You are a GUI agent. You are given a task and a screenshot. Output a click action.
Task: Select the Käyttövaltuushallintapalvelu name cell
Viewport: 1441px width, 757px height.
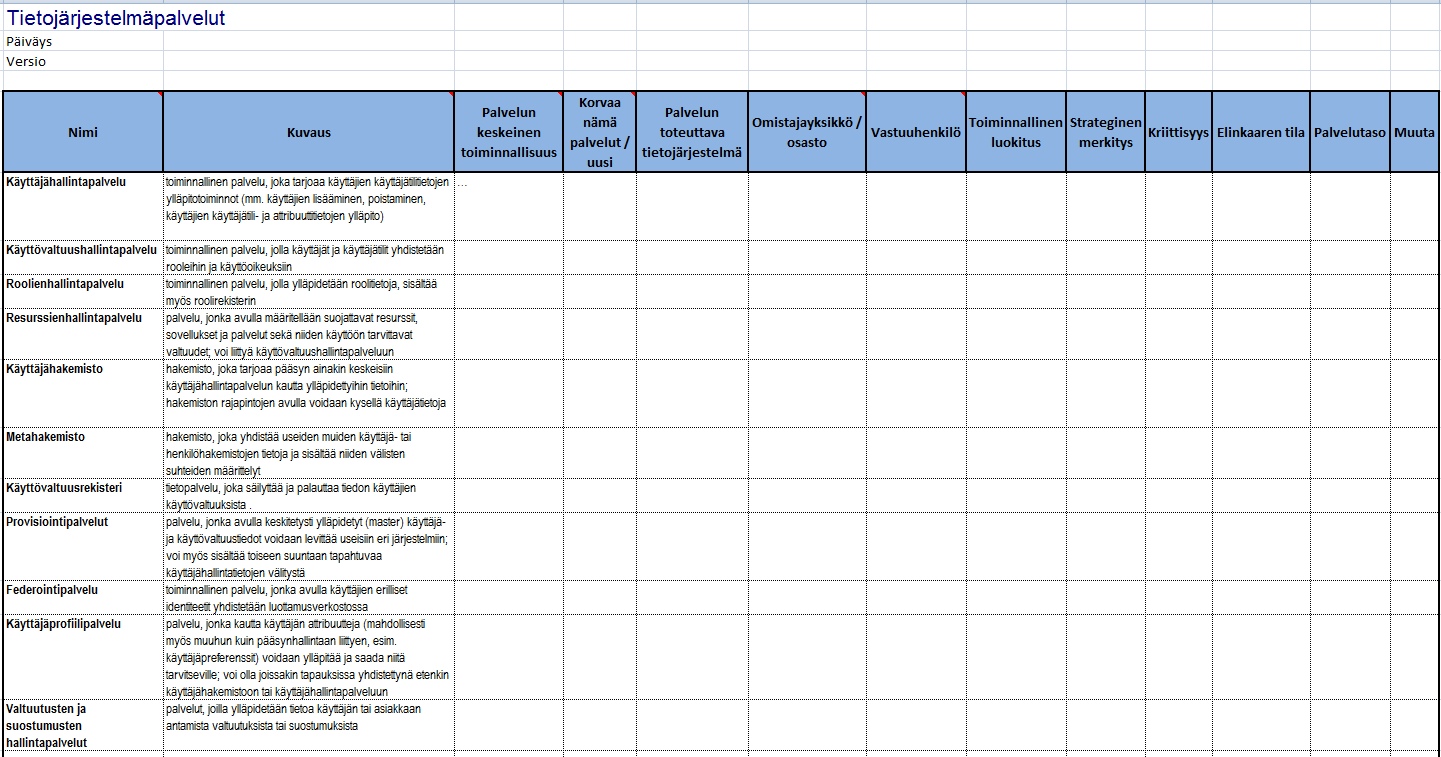(83, 258)
